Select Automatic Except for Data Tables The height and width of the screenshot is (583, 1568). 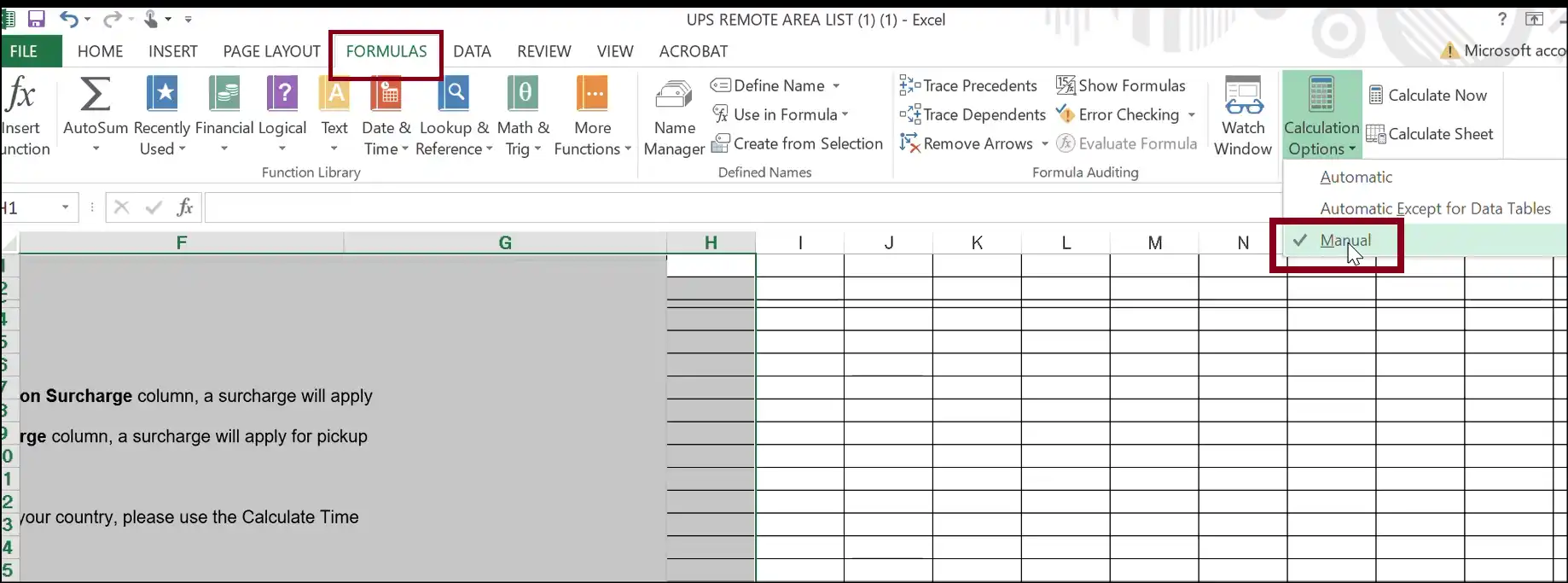pos(1435,208)
